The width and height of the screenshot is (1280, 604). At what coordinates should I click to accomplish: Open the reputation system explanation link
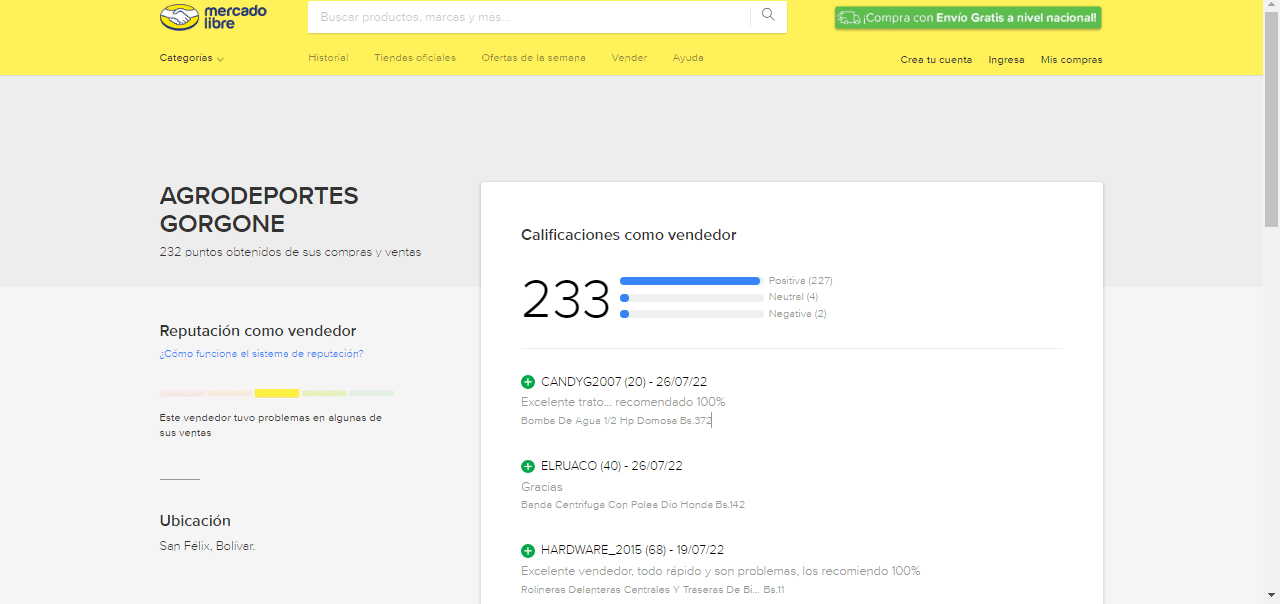tap(261, 354)
